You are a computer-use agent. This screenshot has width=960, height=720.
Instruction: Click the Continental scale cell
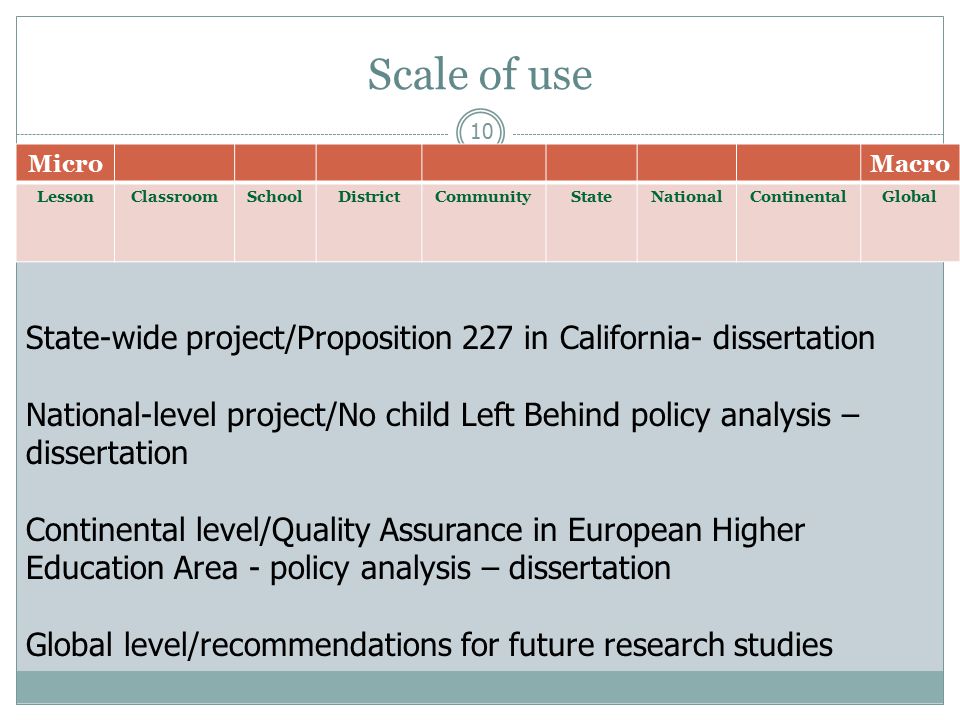pyautogui.click(x=798, y=222)
